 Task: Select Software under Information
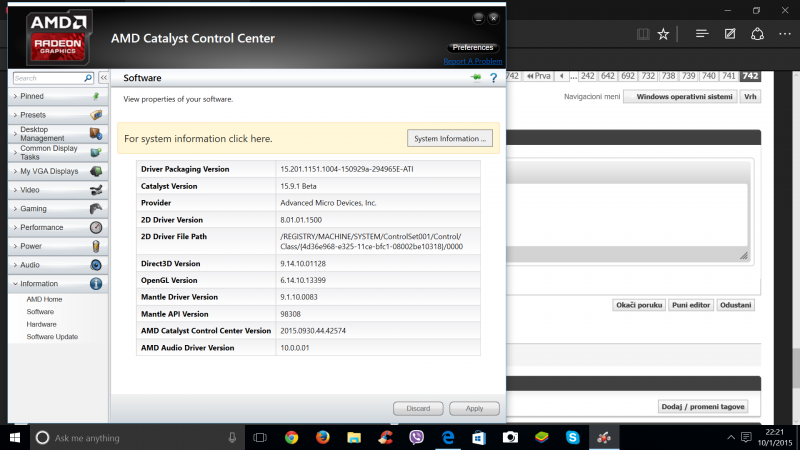point(40,312)
